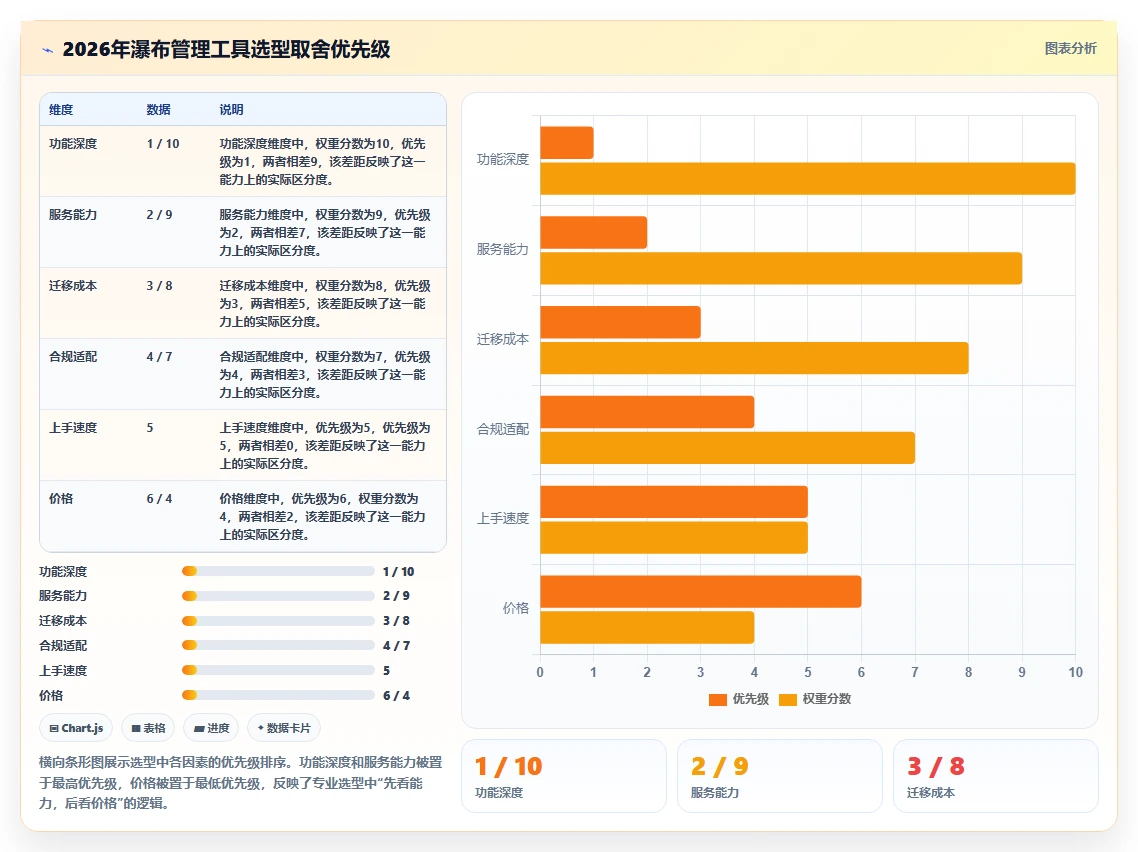Click the 图表分析 label in header
This screenshot has width=1138, height=852.
point(1071,49)
